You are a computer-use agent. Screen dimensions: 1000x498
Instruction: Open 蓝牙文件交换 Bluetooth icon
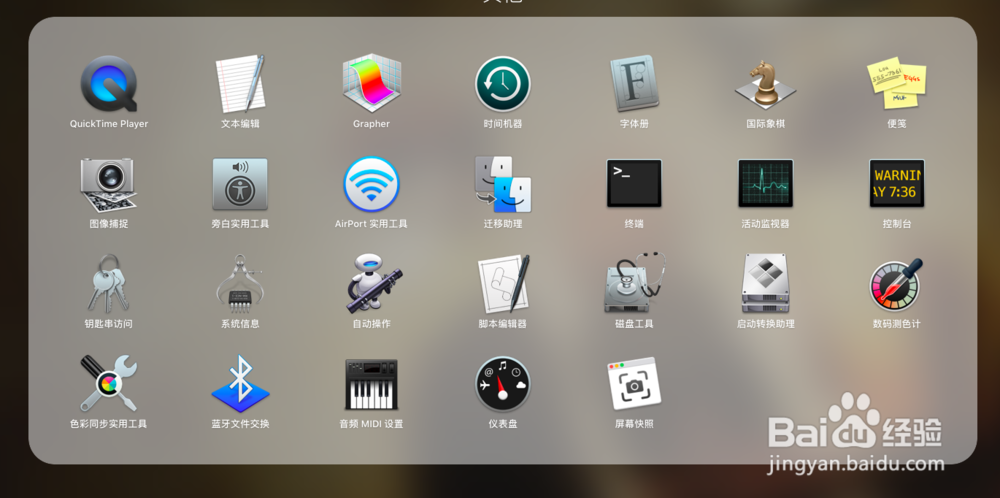(x=240, y=383)
